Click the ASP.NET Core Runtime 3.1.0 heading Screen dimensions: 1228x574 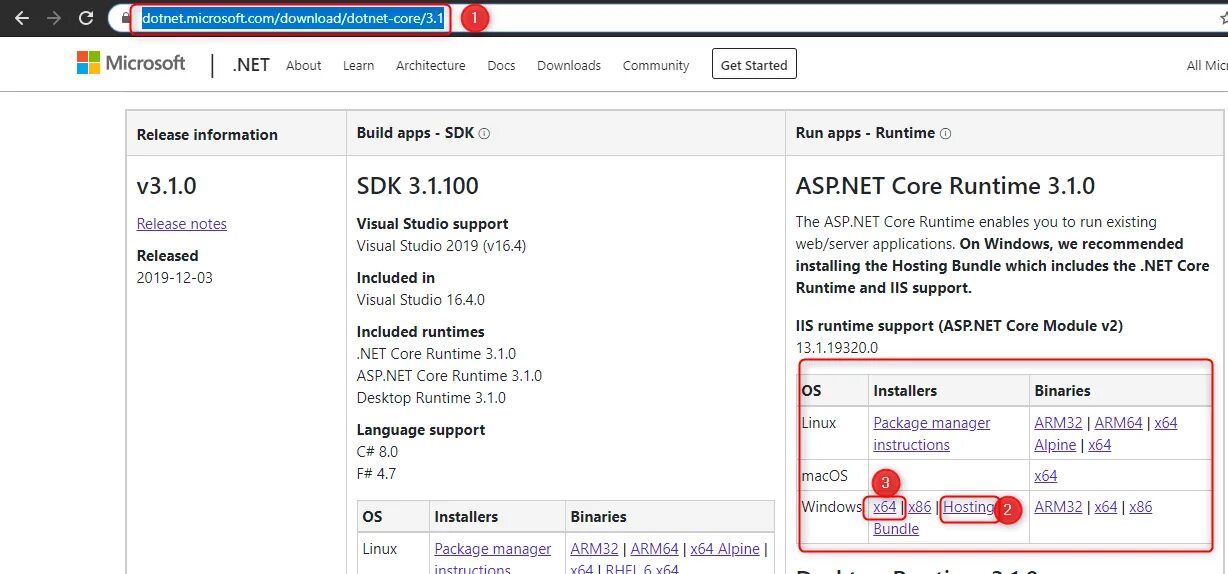[x=945, y=186]
